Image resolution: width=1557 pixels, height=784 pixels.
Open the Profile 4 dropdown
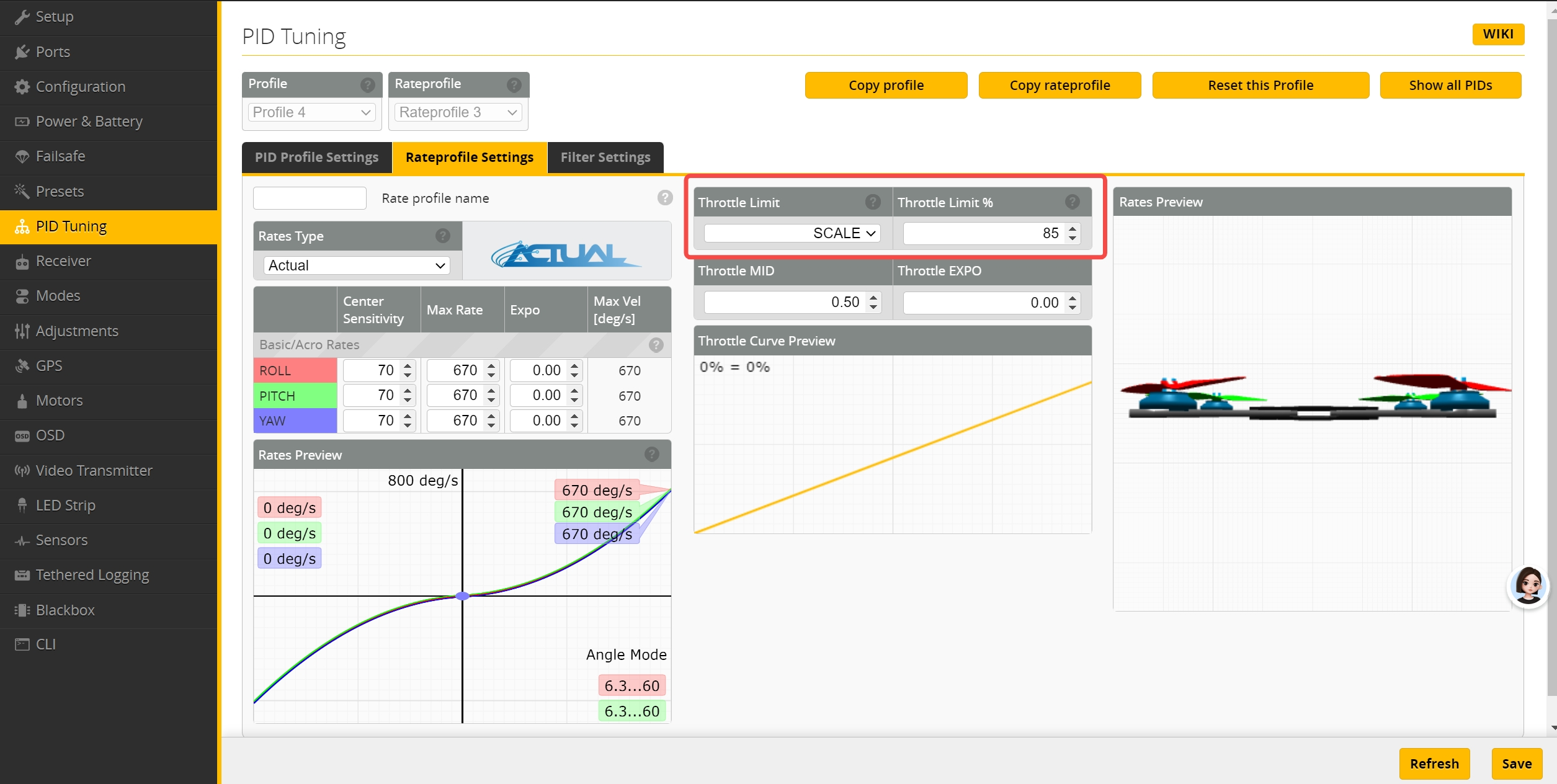(x=311, y=112)
